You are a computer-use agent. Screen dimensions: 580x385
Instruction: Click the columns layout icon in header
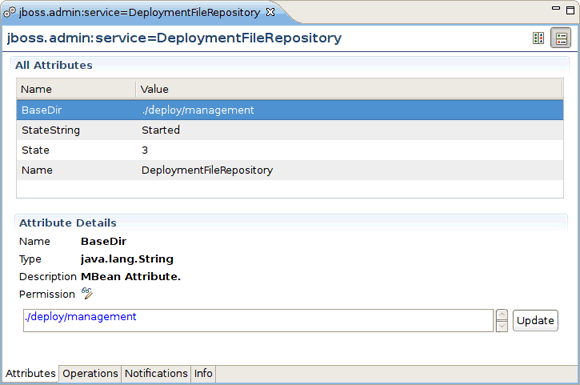(538, 38)
